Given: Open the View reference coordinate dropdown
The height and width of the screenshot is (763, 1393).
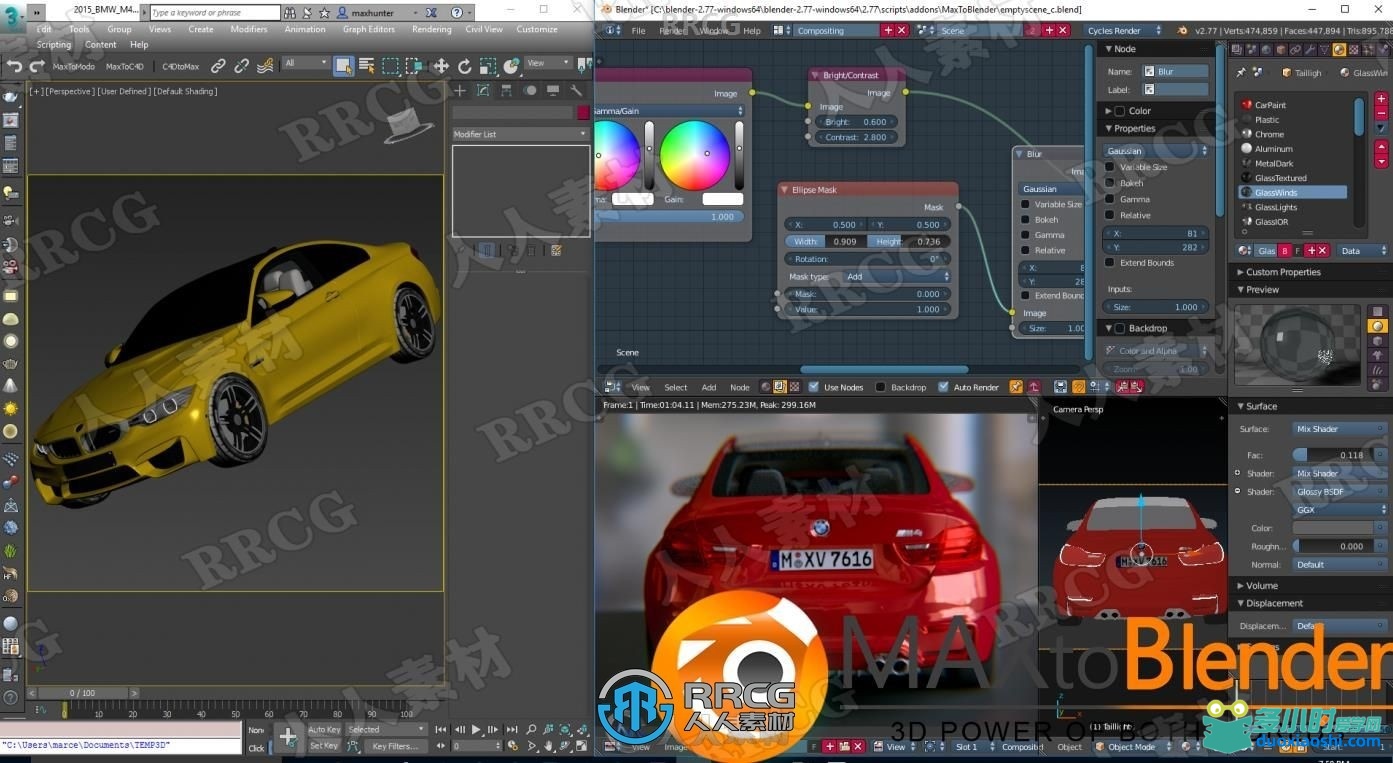Looking at the screenshot, I should click(548, 63).
